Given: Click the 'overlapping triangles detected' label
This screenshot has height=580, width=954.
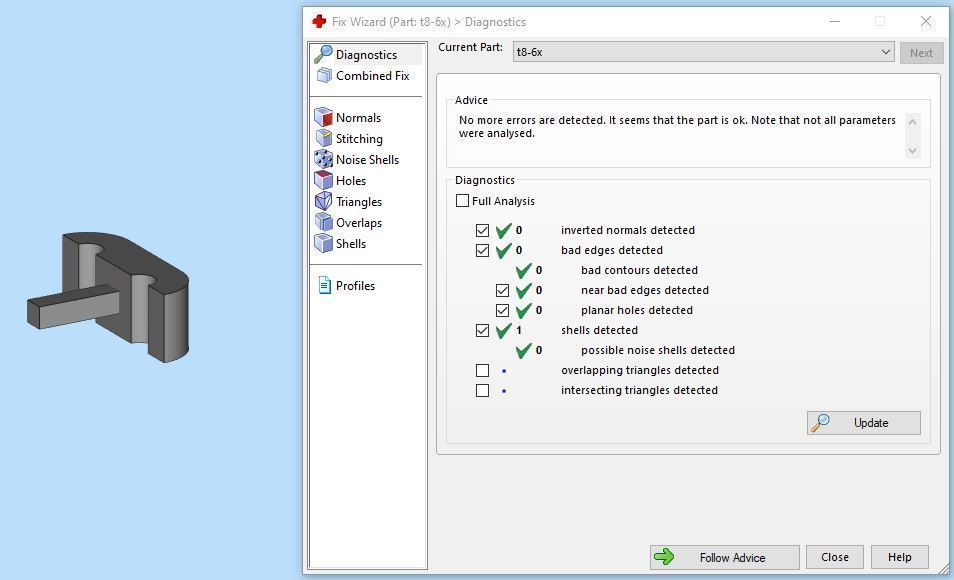Looking at the screenshot, I should pos(639,370).
